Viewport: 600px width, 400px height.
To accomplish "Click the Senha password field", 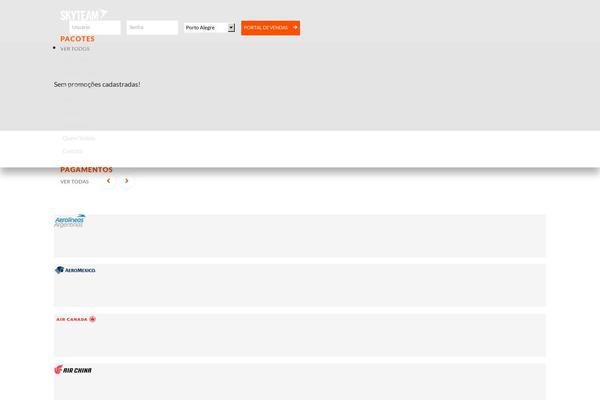I will [152, 28].
